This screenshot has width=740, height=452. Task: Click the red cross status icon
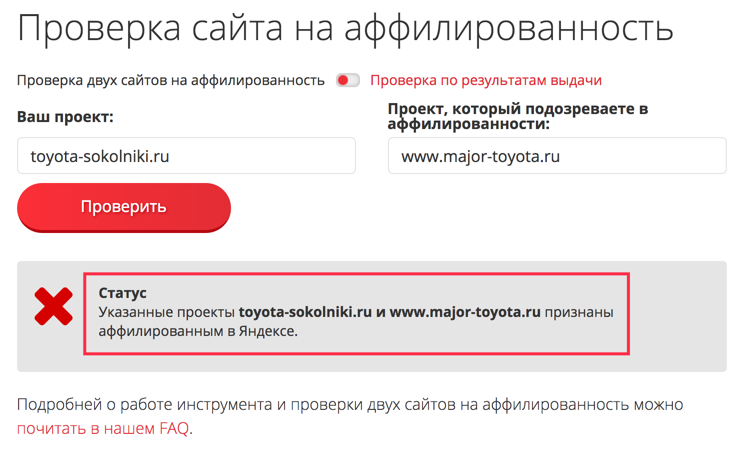point(53,306)
